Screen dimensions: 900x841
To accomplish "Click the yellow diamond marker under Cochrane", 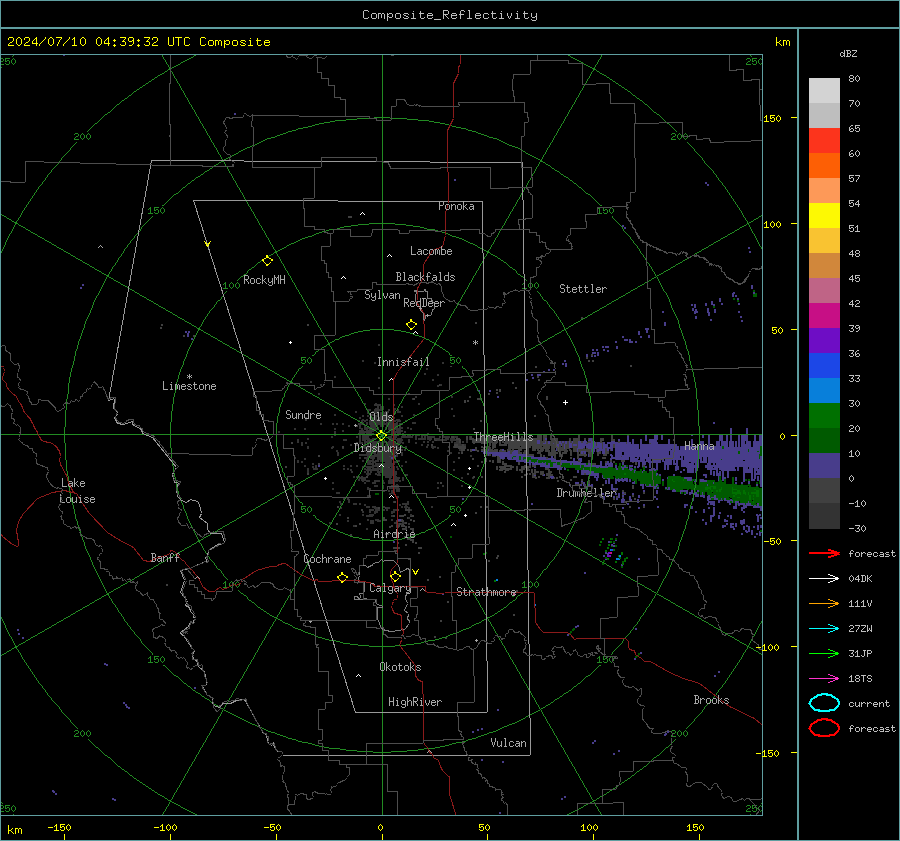I will point(343,577).
